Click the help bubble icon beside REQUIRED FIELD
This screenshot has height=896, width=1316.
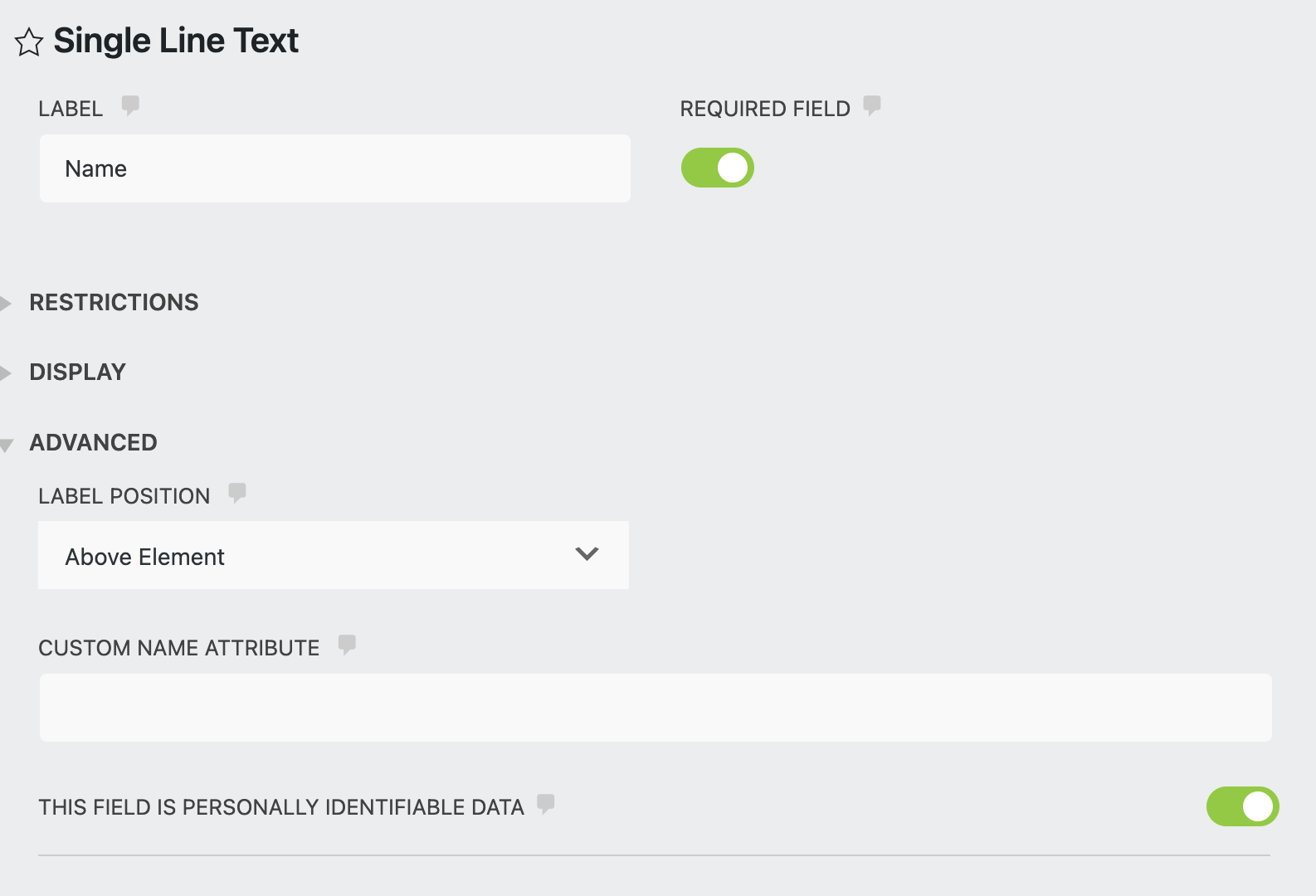coord(871,105)
